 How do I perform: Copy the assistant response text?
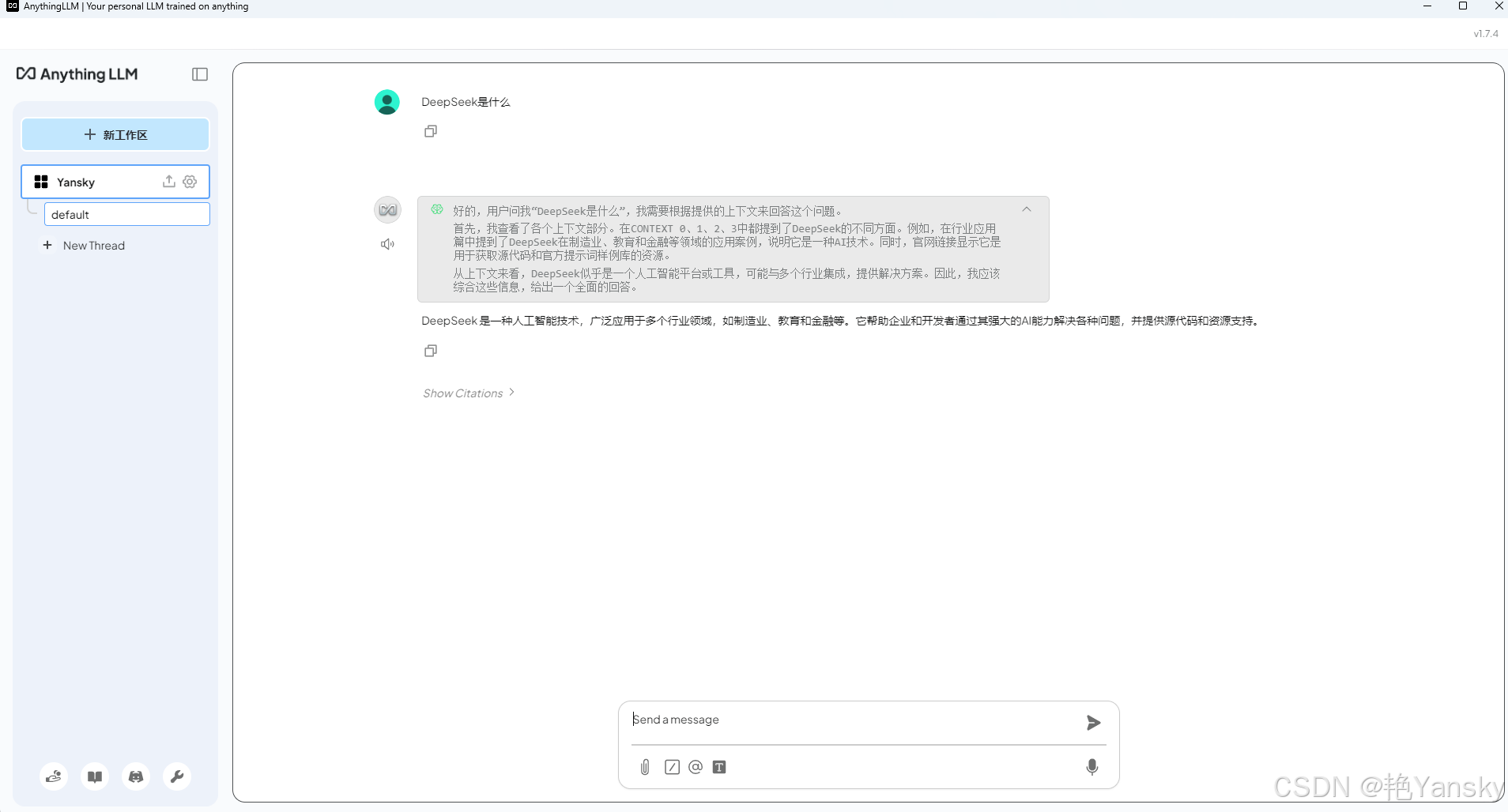[431, 351]
